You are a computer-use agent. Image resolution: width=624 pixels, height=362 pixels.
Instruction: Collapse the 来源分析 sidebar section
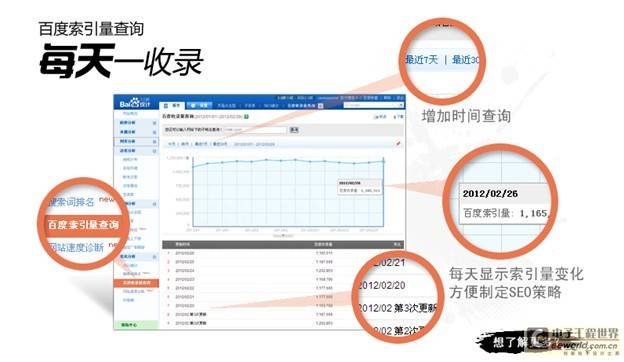click(154, 132)
